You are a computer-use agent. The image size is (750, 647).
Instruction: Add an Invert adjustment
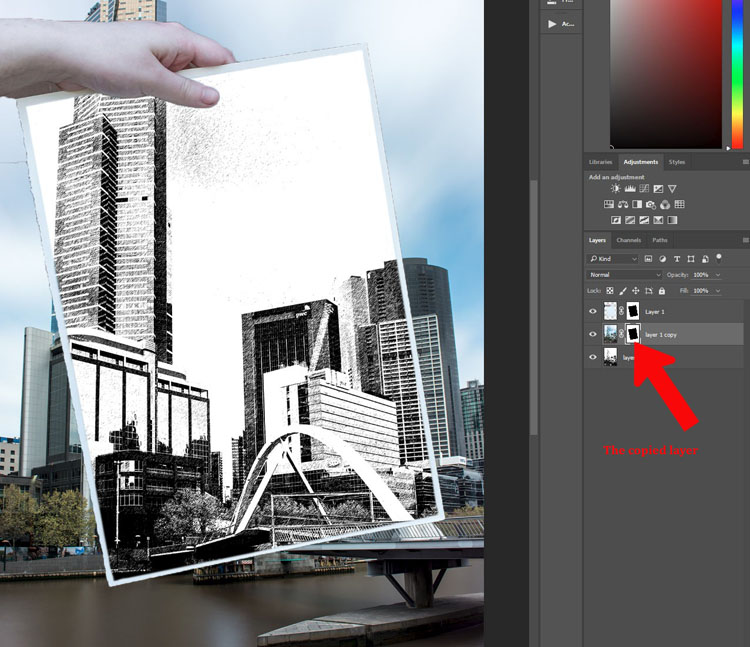point(616,220)
